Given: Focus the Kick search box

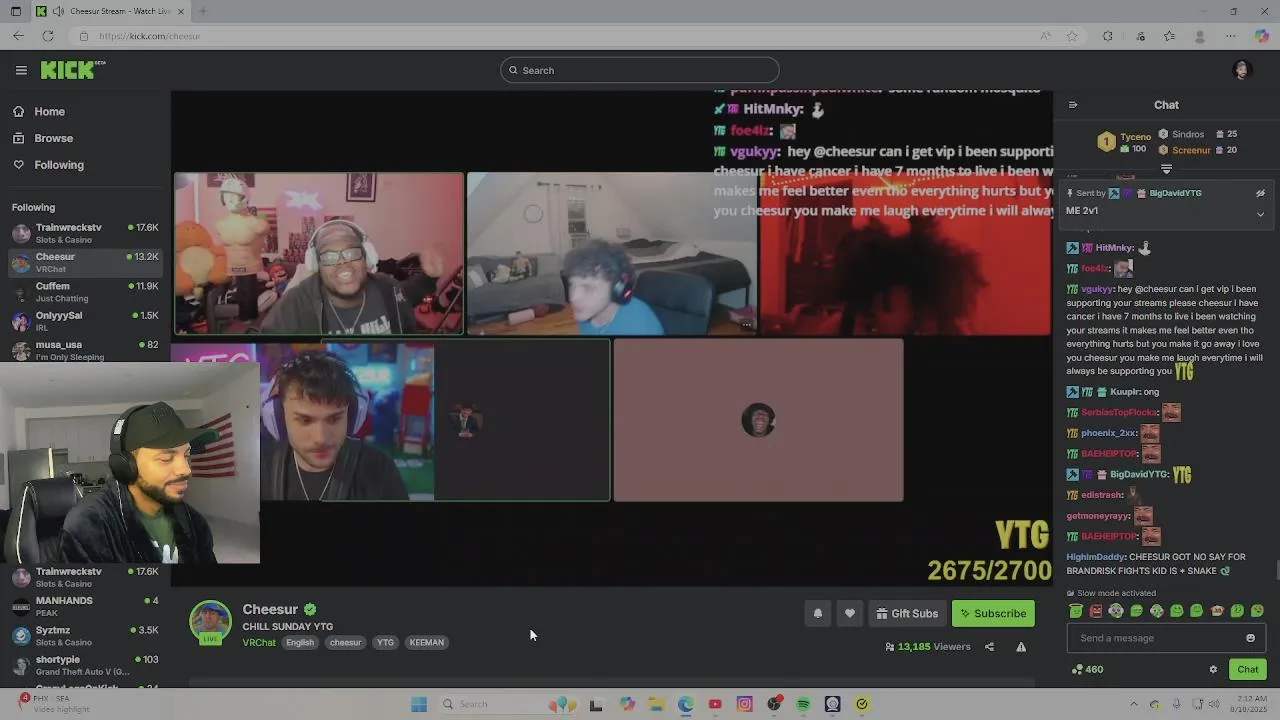Looking at the screenshot, I should click(x=640, y=70).
